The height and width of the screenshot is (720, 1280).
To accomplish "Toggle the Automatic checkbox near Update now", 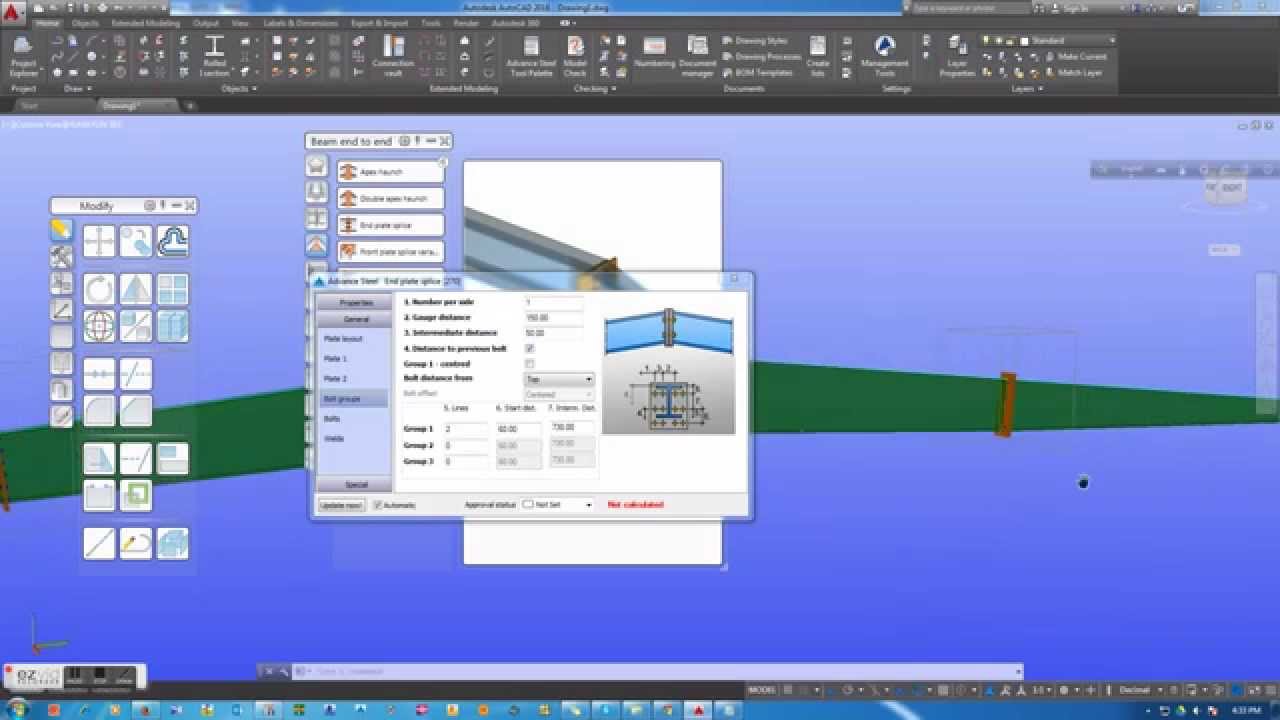I will tap(378, 504).
